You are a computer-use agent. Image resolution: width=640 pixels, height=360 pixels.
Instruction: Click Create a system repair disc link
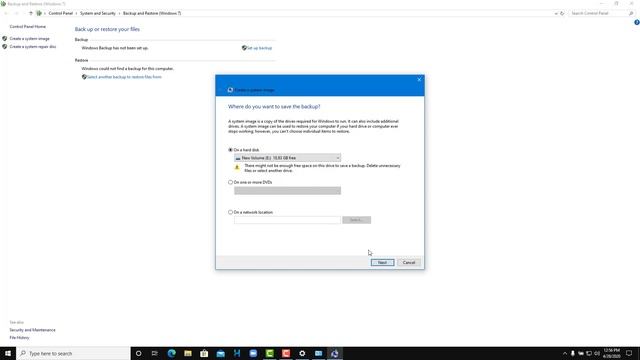(x=33, y=47)
